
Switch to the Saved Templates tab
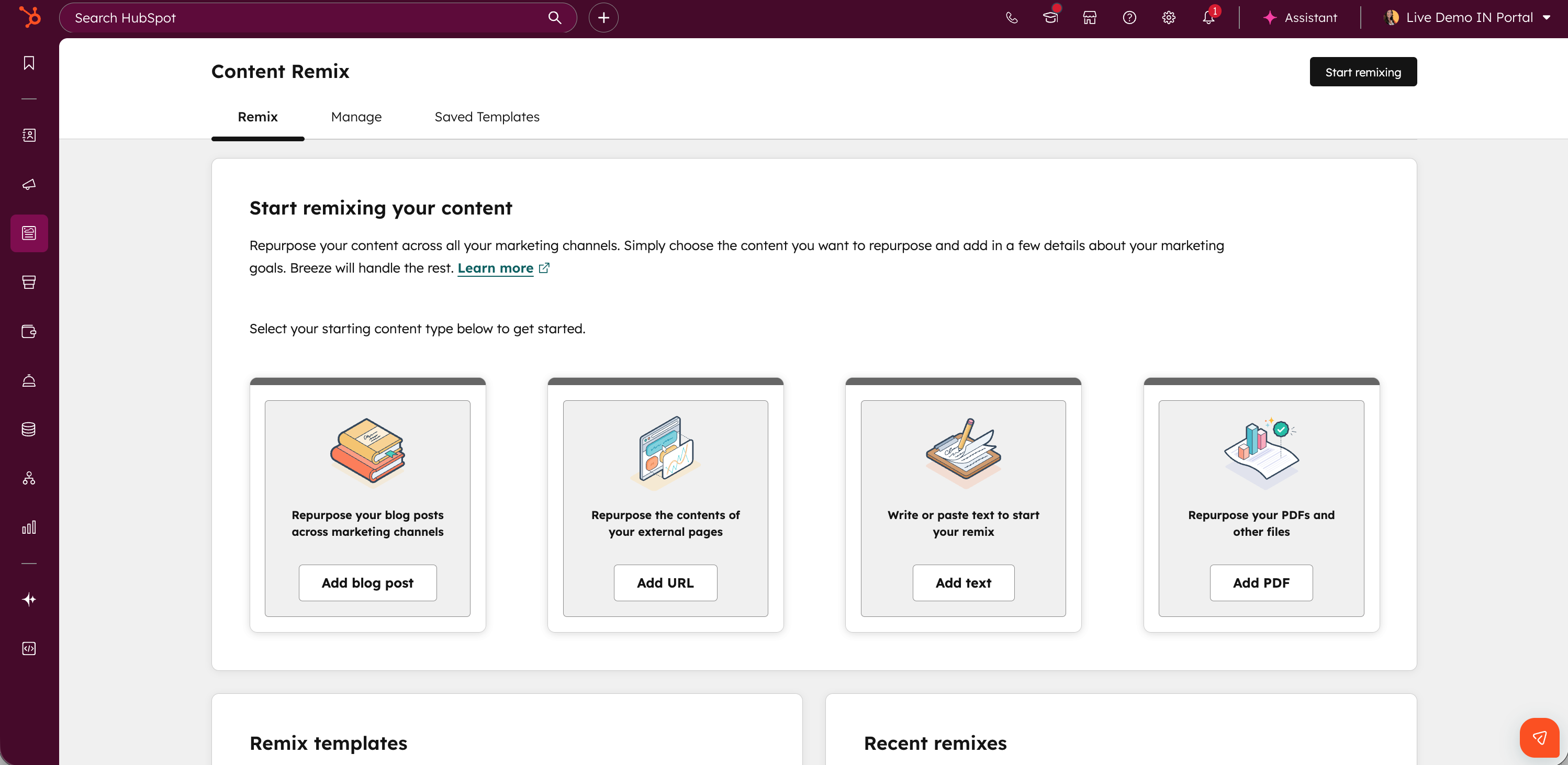point(486,117)
